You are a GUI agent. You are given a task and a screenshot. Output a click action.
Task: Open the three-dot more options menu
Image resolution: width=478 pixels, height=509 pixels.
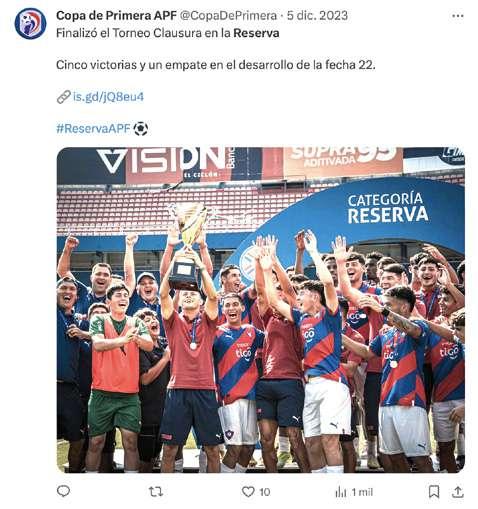(x=458, y=16)
